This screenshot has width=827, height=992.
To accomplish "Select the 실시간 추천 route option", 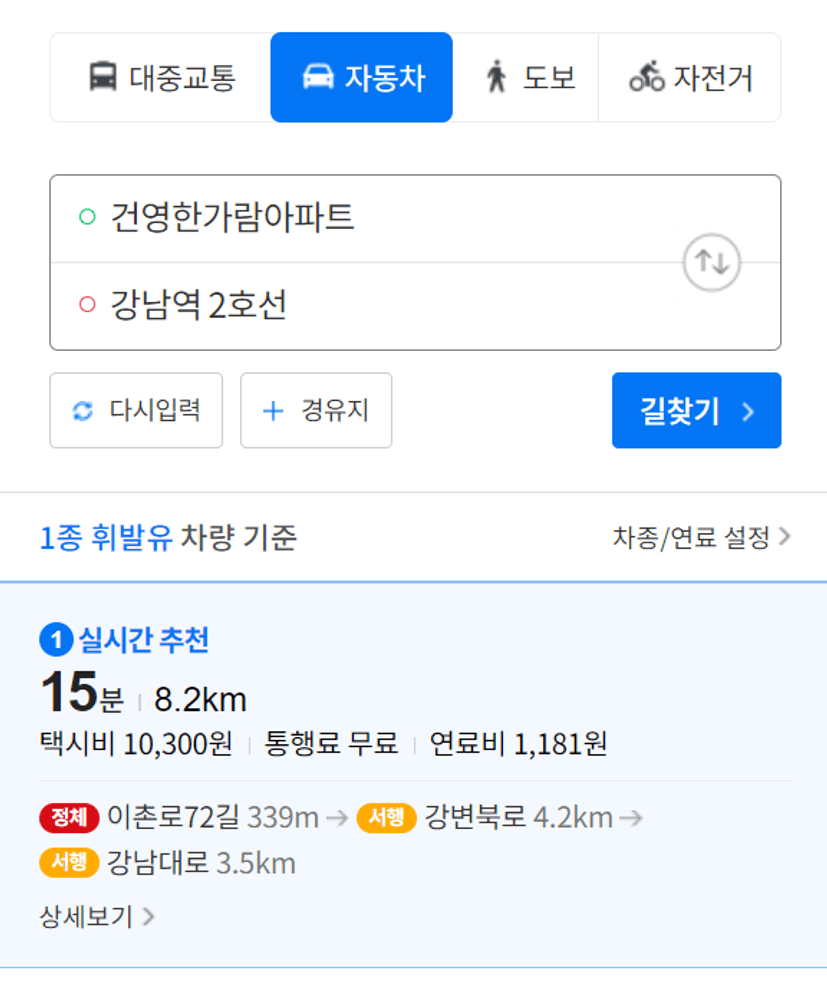I will 143,640.
